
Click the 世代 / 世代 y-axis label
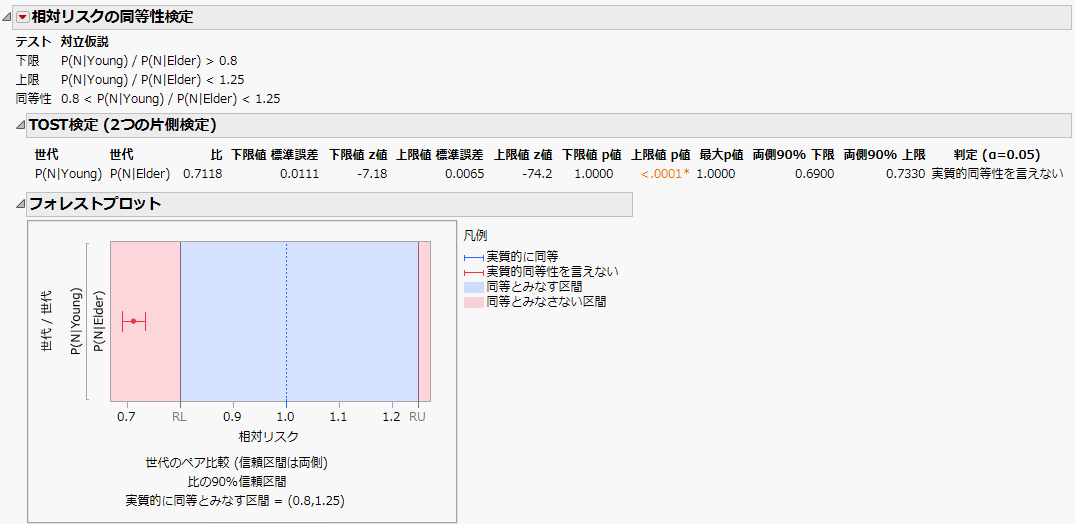[47, 321]
